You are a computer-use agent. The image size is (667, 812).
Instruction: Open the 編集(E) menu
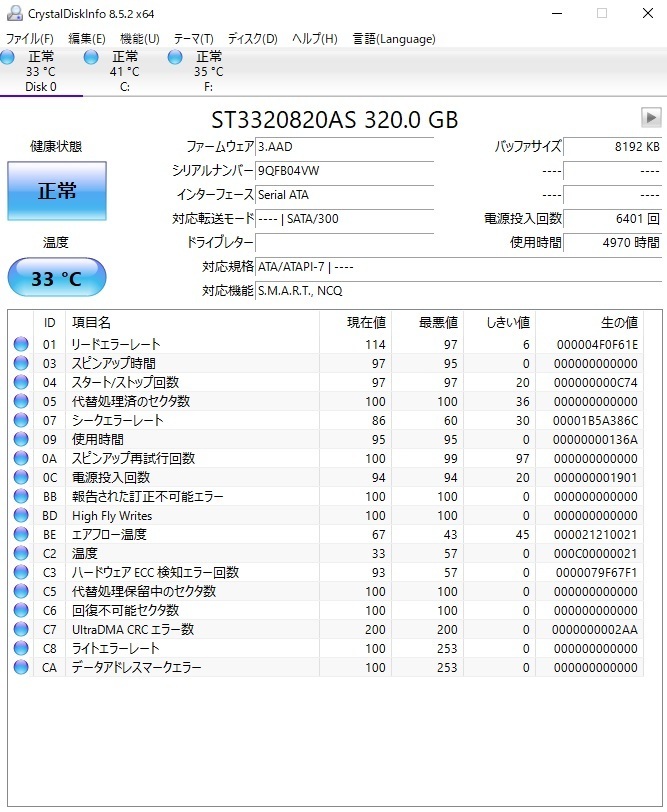(x=86, y=39)
